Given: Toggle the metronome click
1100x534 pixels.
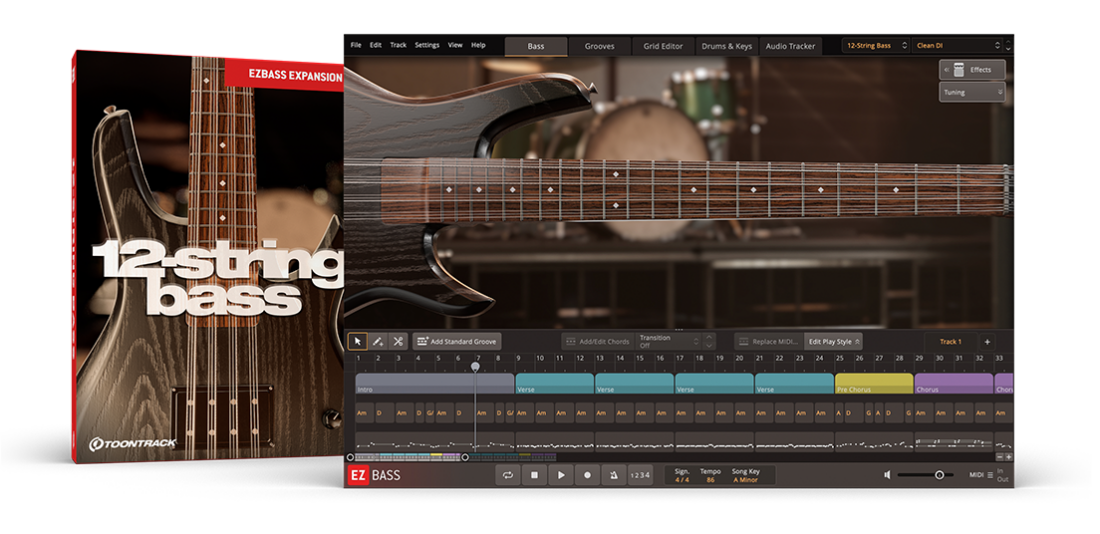Looking at the screenshot, I should coord(613,476).
